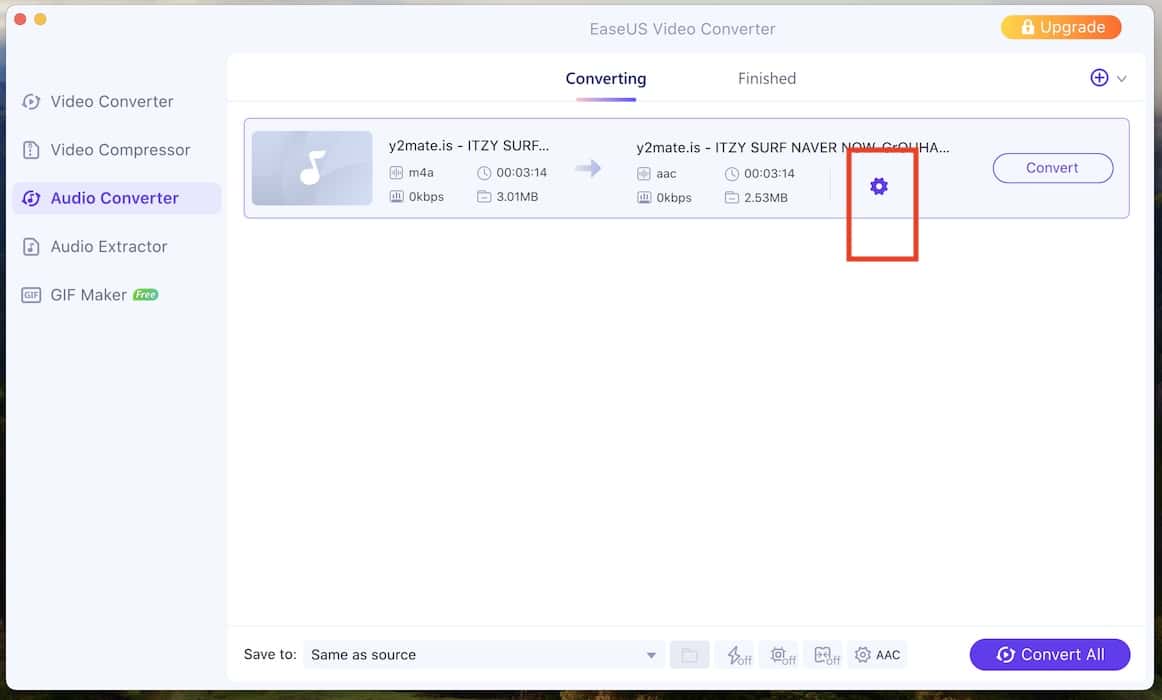Click the Video Converter sidebar icon
1162x700 pixels.
click(x=32, y=101)
